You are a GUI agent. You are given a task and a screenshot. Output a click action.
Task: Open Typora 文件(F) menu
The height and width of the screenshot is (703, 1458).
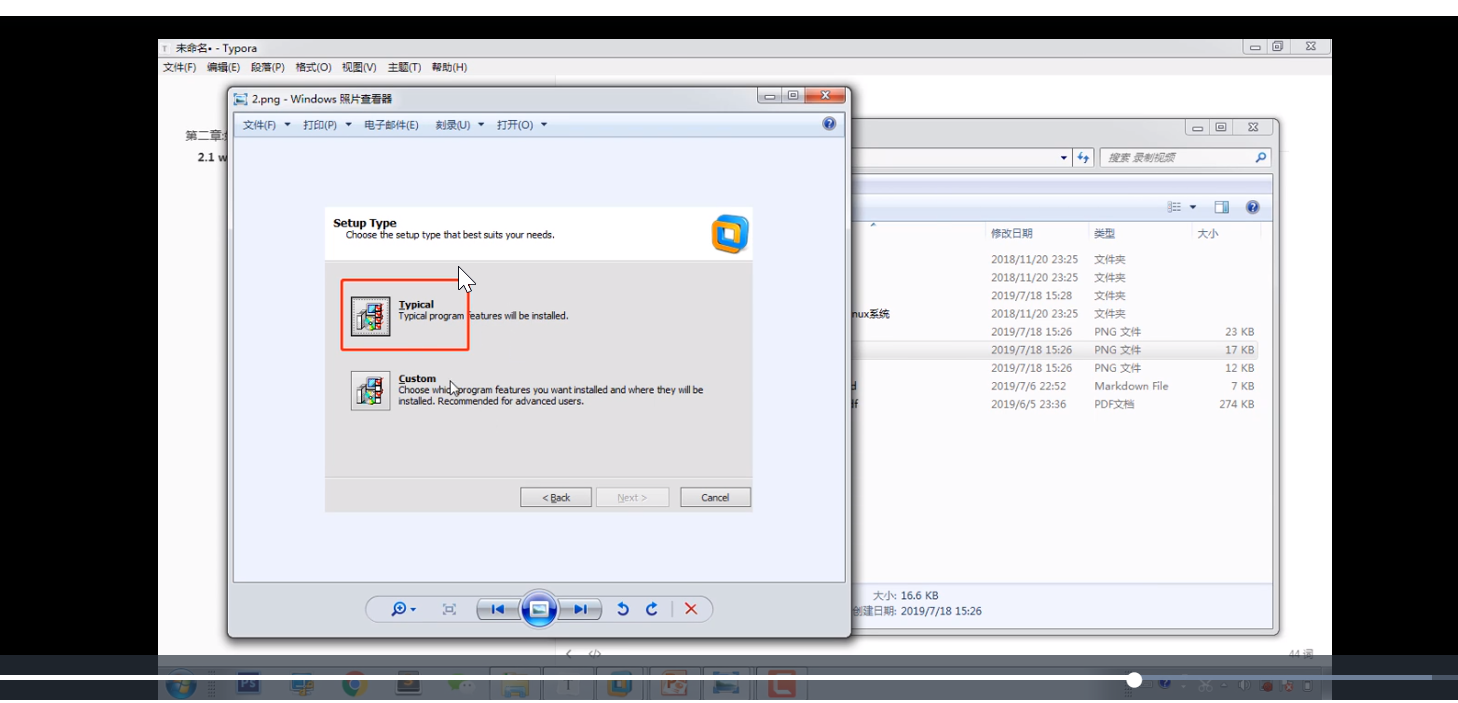(x=180, y=67)
